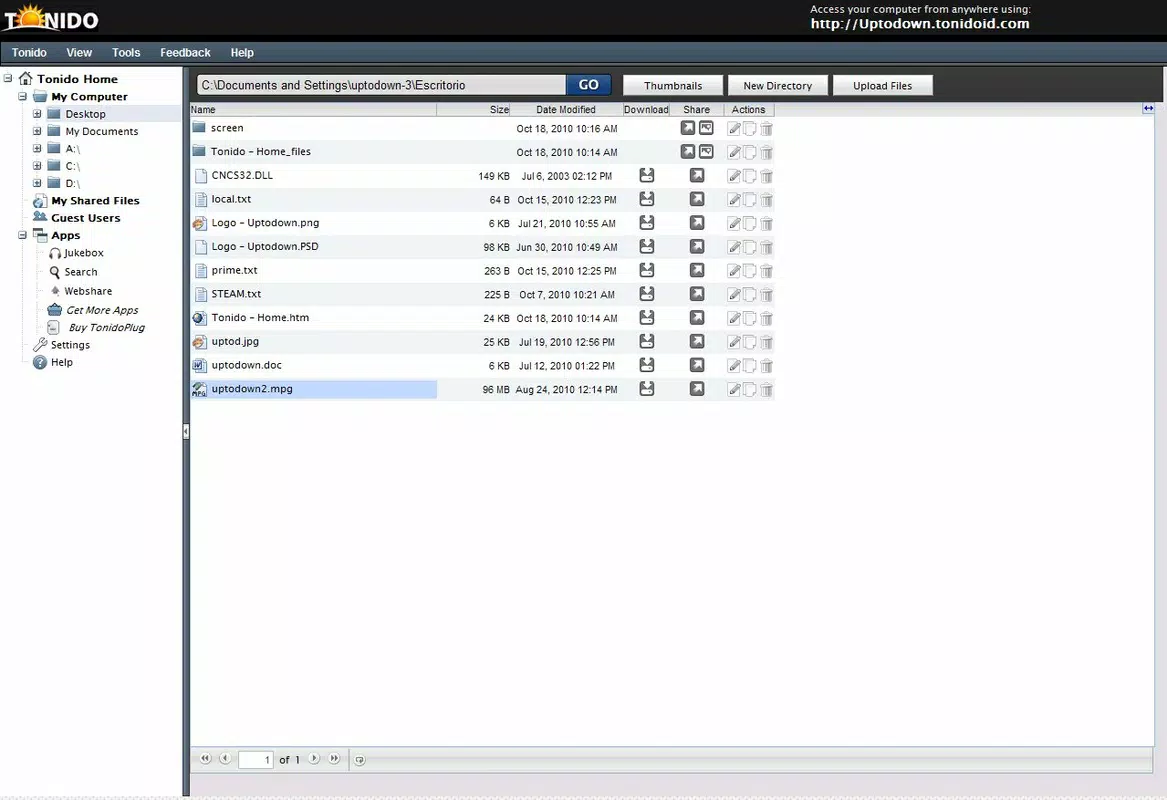Delete uptodown2.mpg with the trash icon
Screen dimensions: 1167x800
tap(767, 389)
